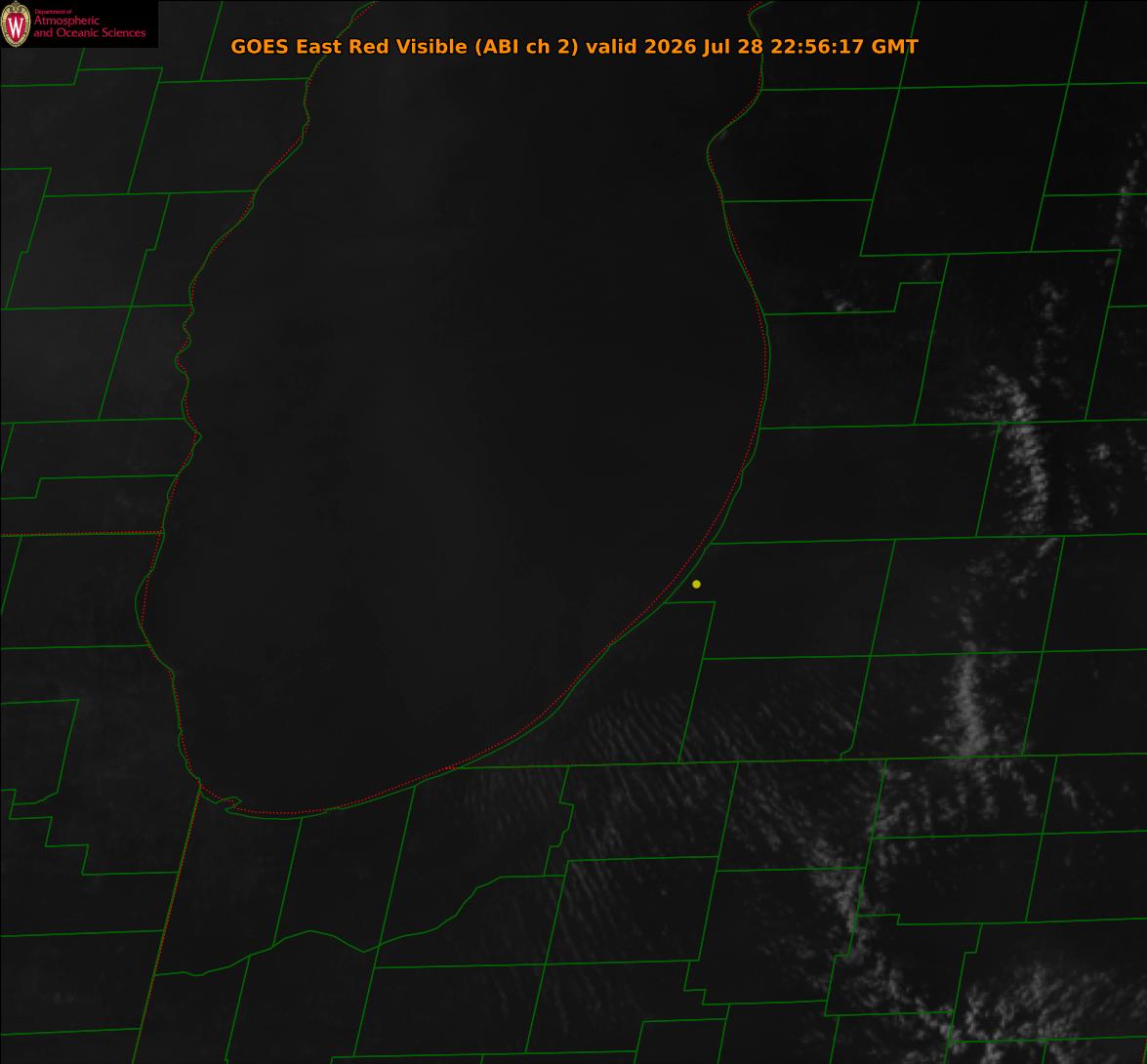Viewport: 1147px width, 1064px height.
Task: Click the GOES East Red Visible title
Action: click(348, 46)
